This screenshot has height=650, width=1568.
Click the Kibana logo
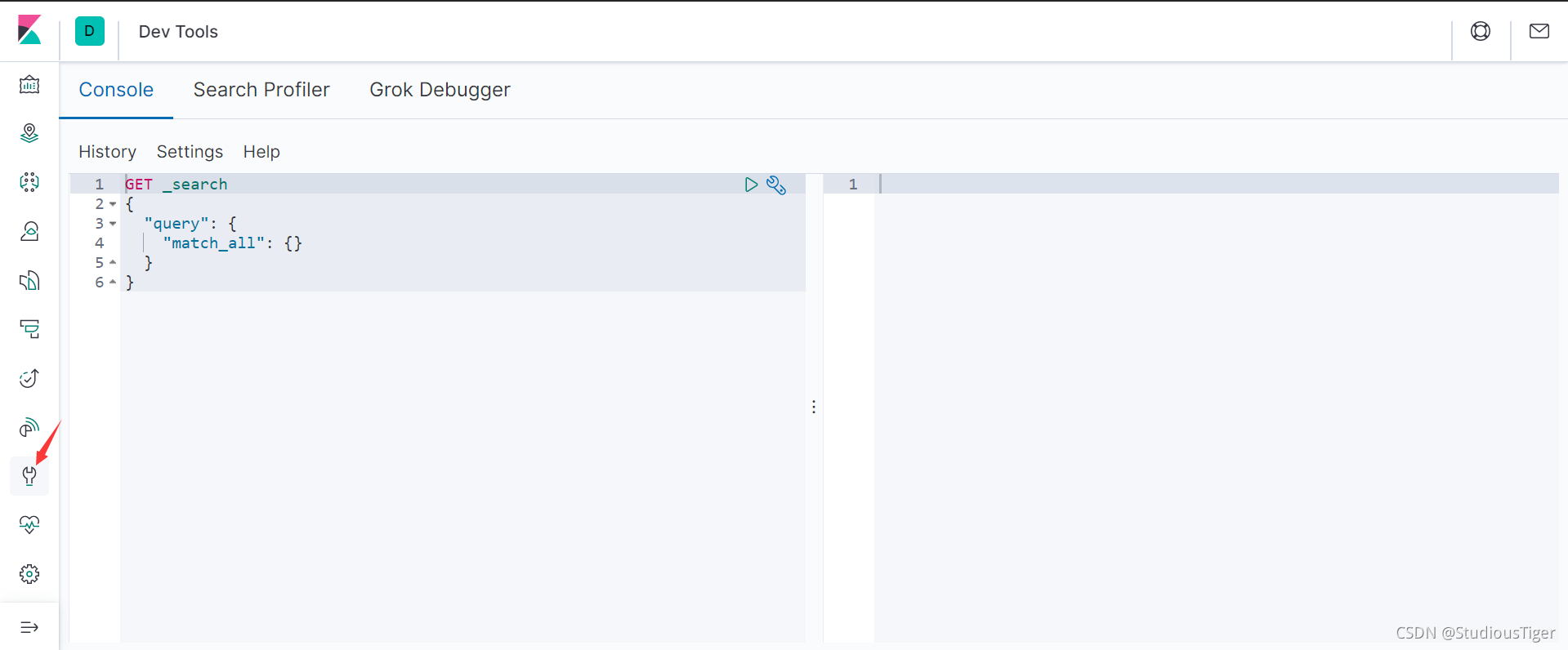tap(29, 31)
